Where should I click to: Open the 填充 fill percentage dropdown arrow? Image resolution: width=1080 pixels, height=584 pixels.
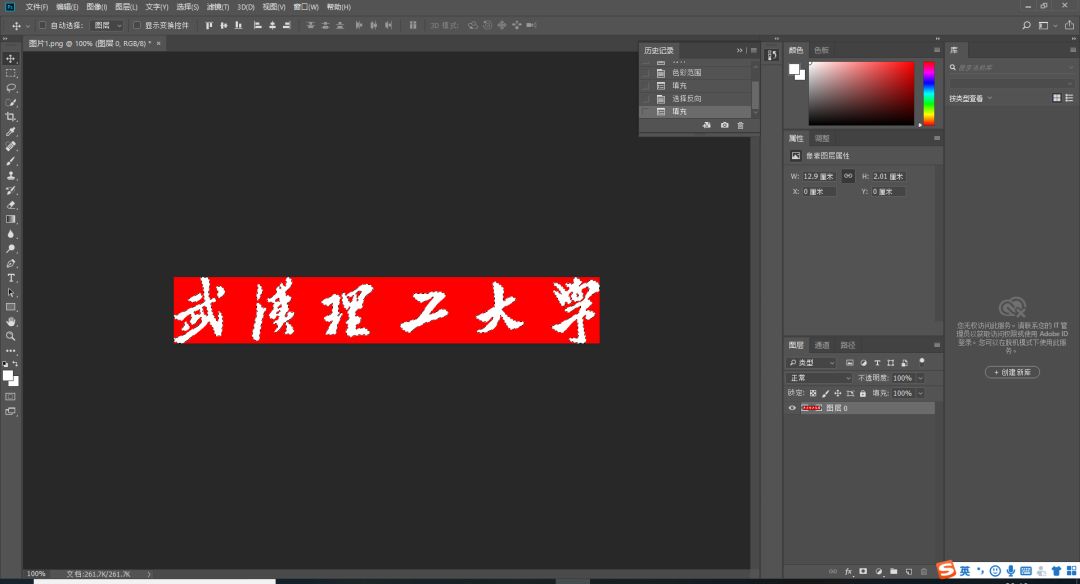tap(920, 393)
